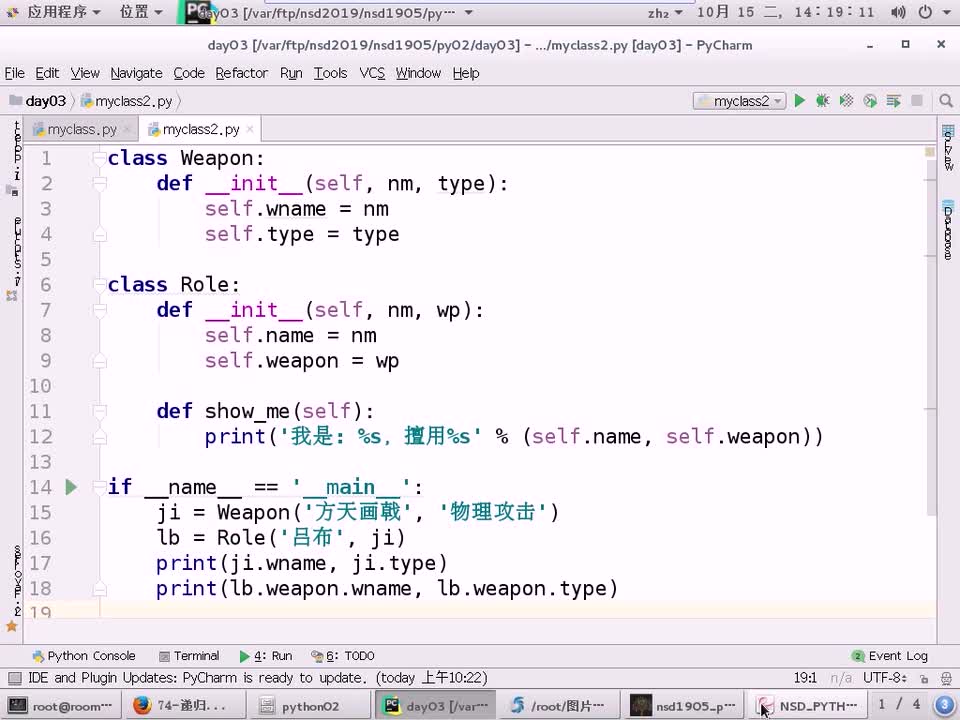Screen dimensions: 960x720
Task: Open Firefox taskbar window 74-递归
Action: point(186,706)
